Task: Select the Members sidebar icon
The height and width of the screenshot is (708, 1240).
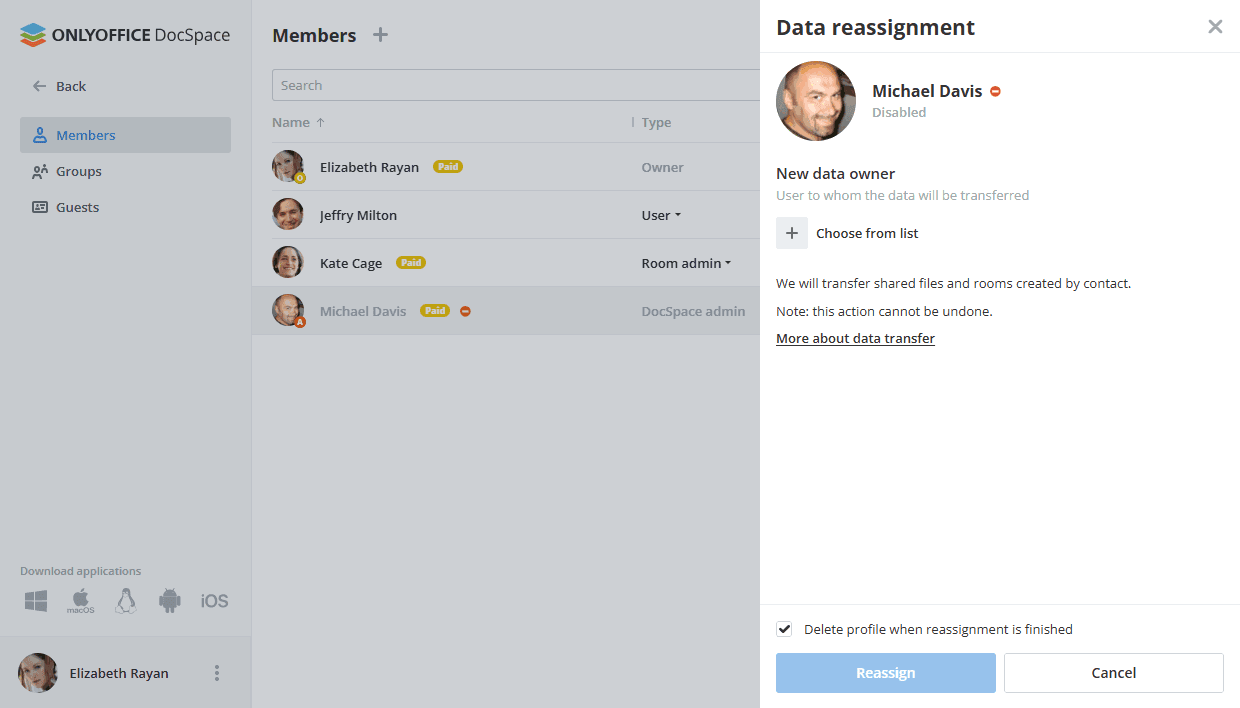Action: click(39, 134)
